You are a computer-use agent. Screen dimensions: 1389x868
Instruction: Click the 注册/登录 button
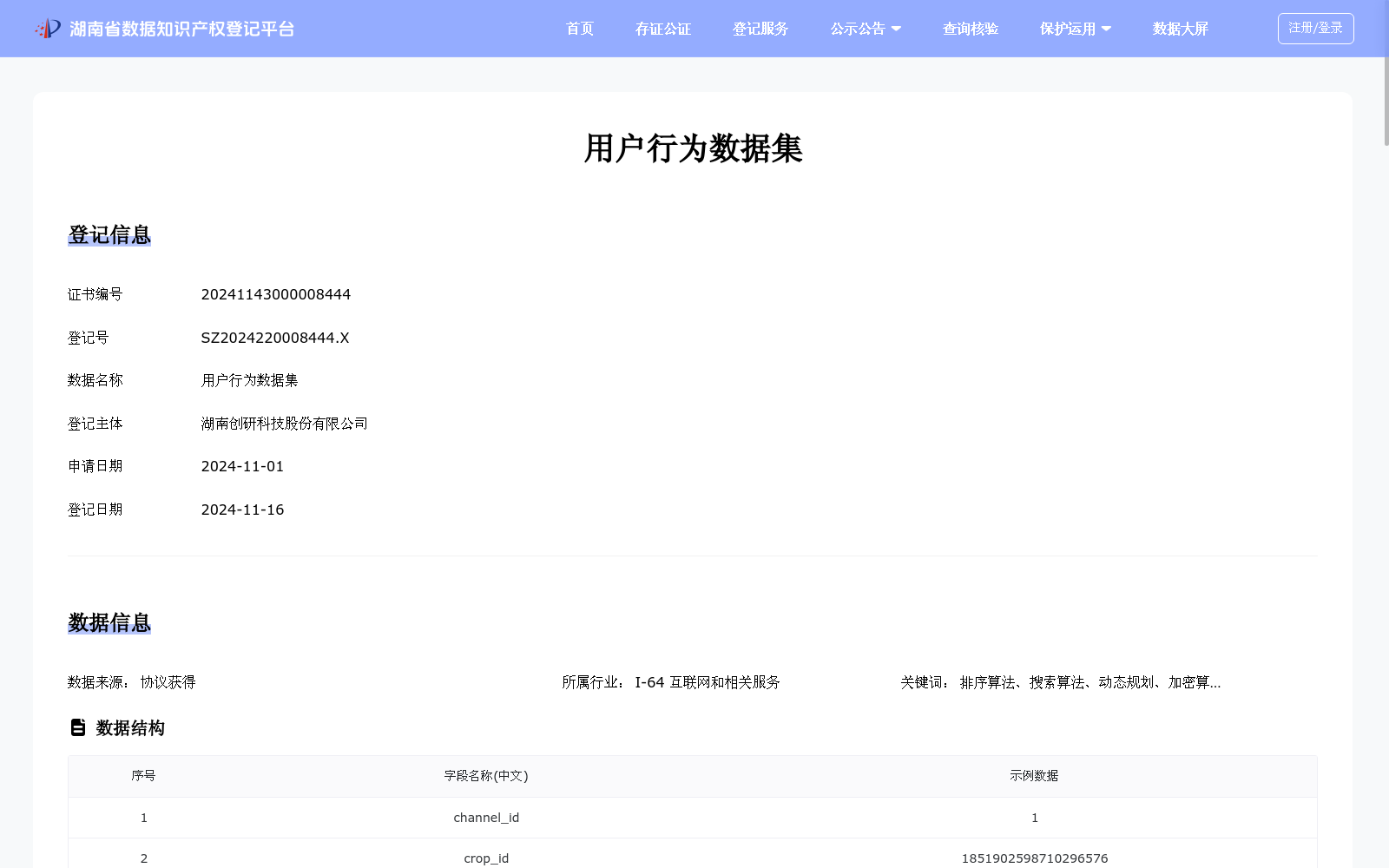click(x=1315, y=29)
